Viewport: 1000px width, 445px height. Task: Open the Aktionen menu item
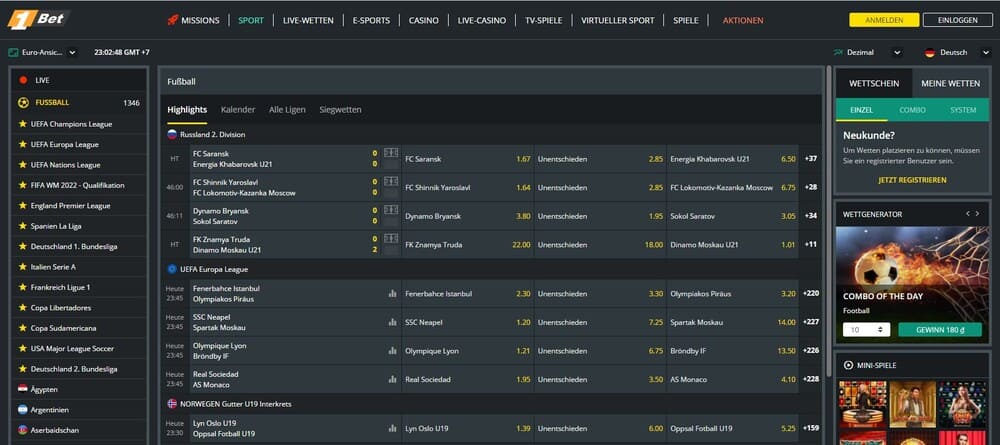click(743, 20)
